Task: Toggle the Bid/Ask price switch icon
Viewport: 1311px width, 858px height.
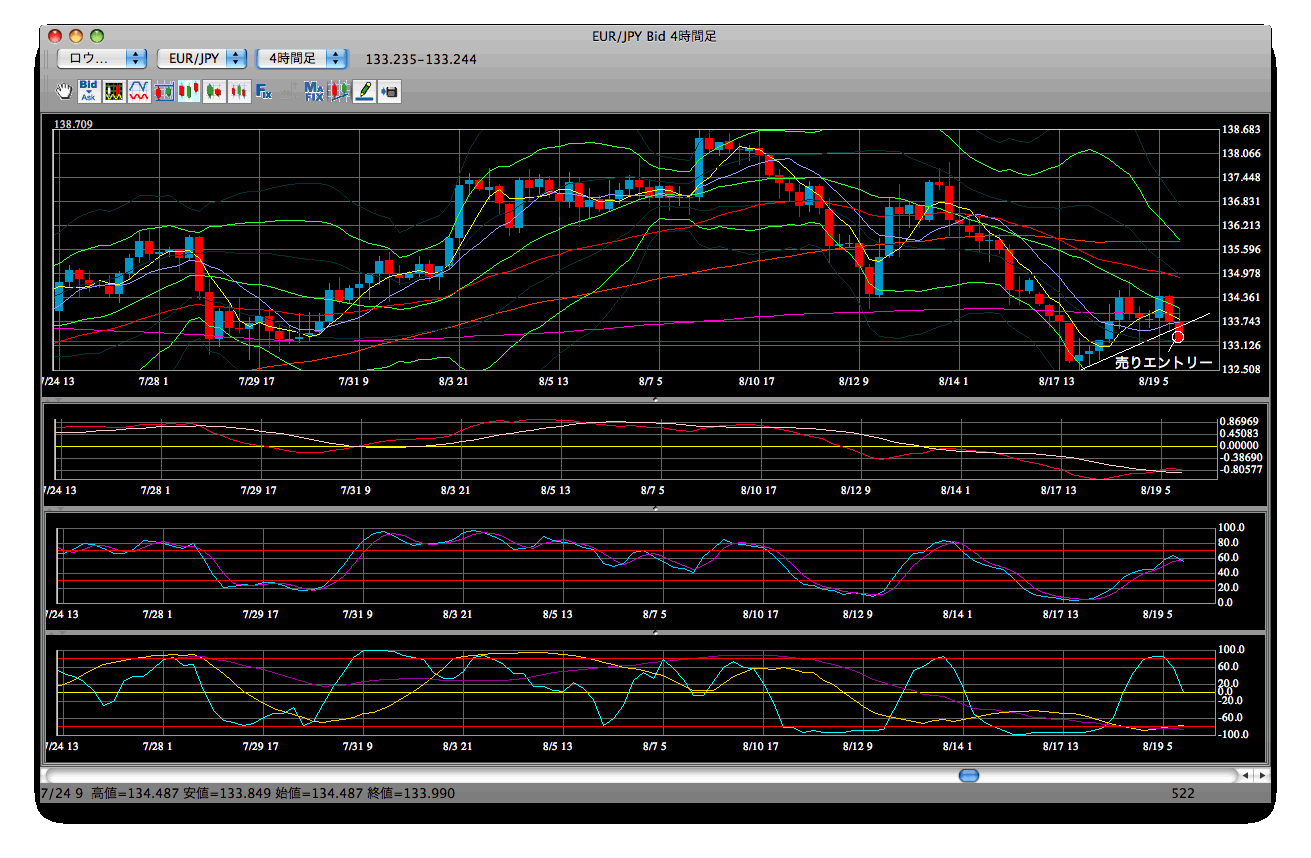Action: tap(88, 91)
